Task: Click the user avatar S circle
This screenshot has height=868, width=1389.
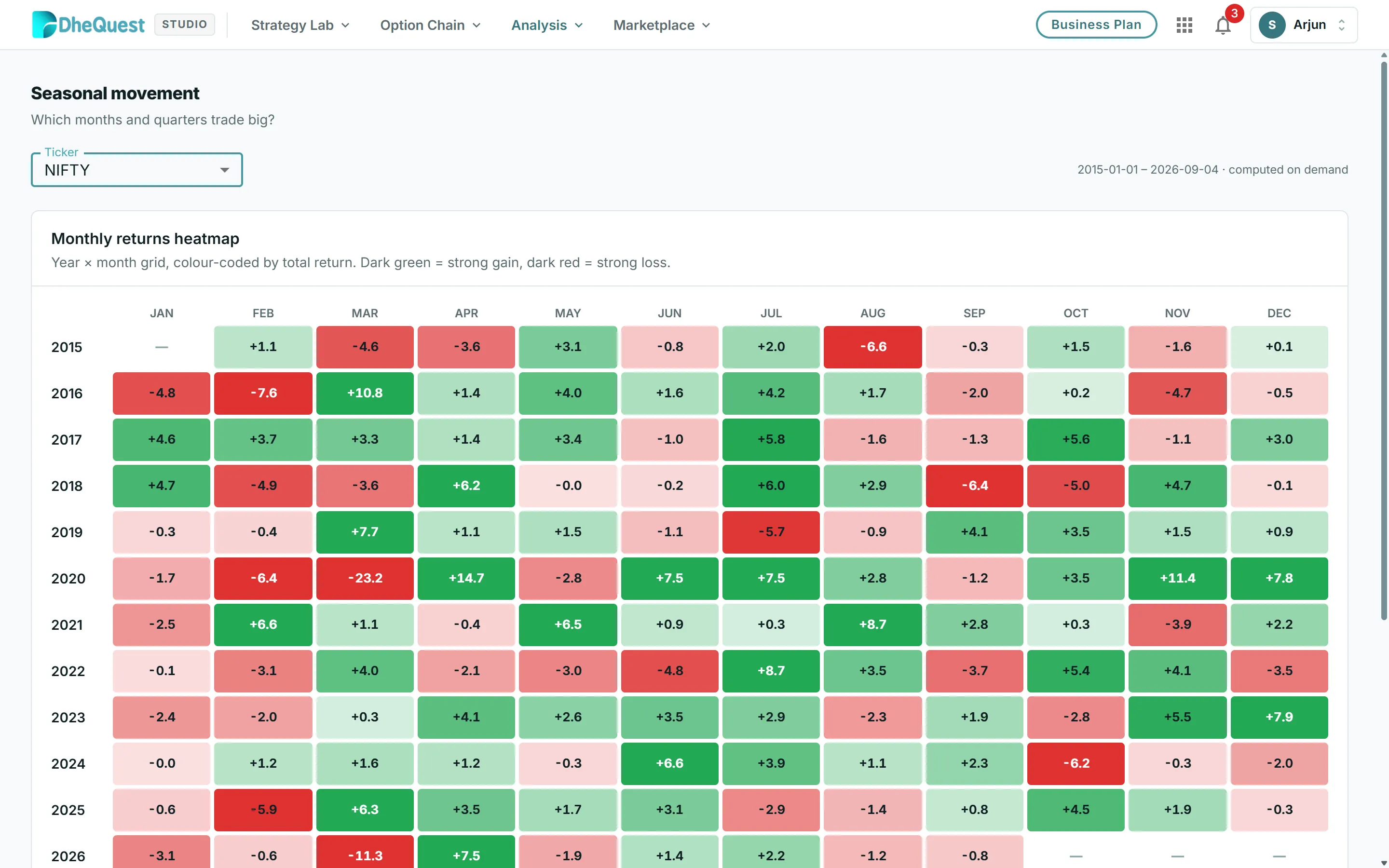Action: click(1272, 25)
